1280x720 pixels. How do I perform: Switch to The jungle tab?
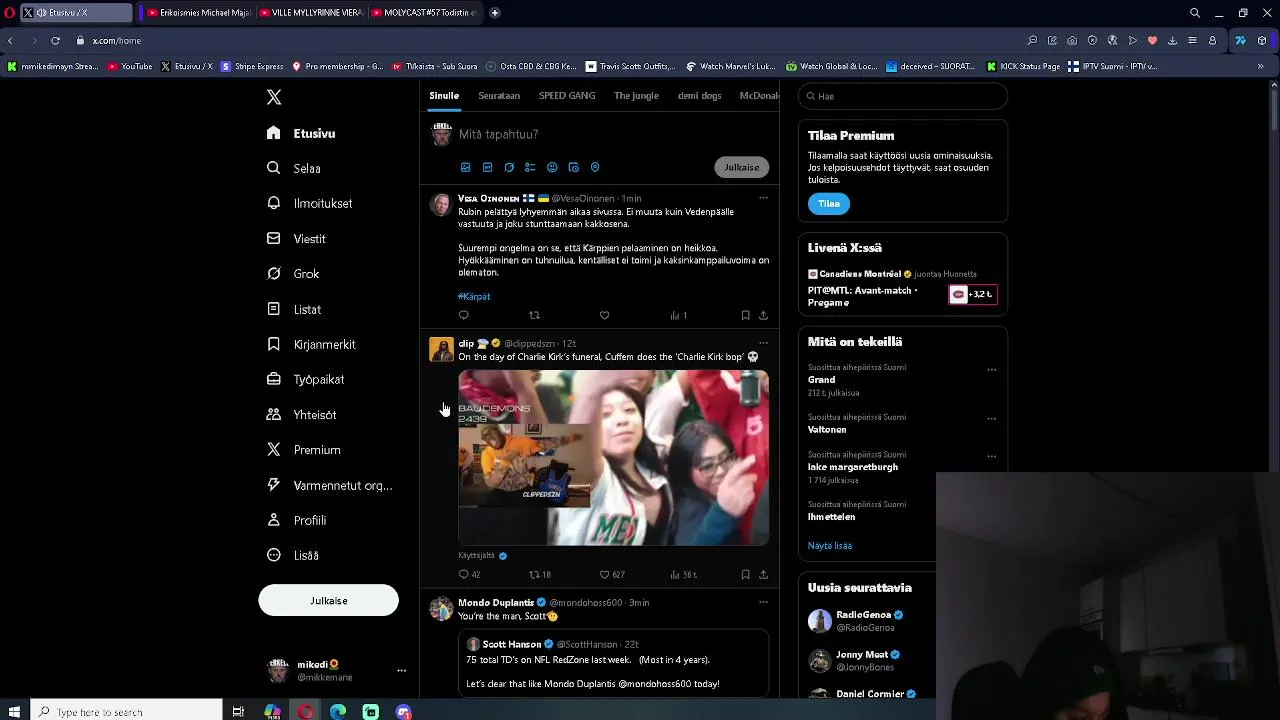[x=636, y=96]
